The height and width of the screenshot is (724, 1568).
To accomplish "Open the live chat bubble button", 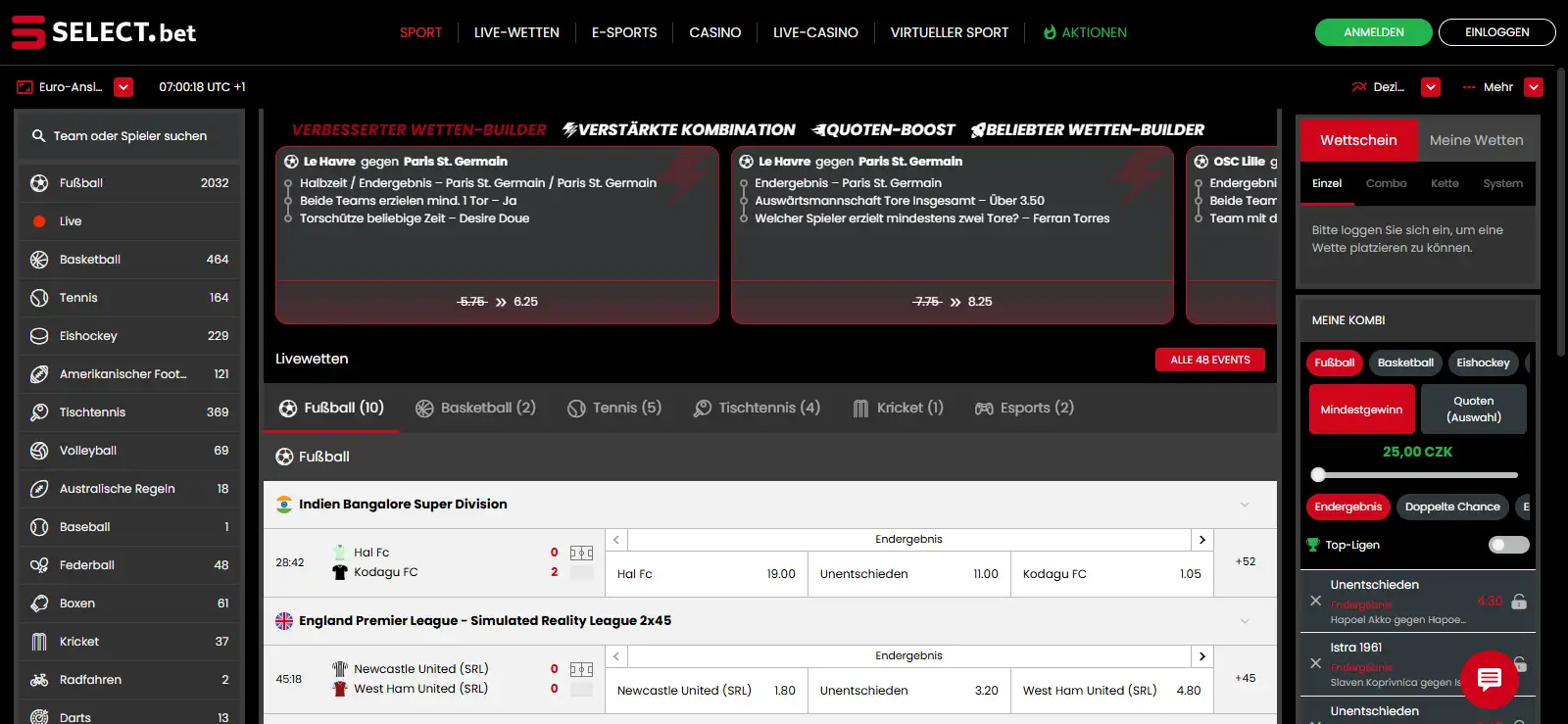I will coord(1490,679).
